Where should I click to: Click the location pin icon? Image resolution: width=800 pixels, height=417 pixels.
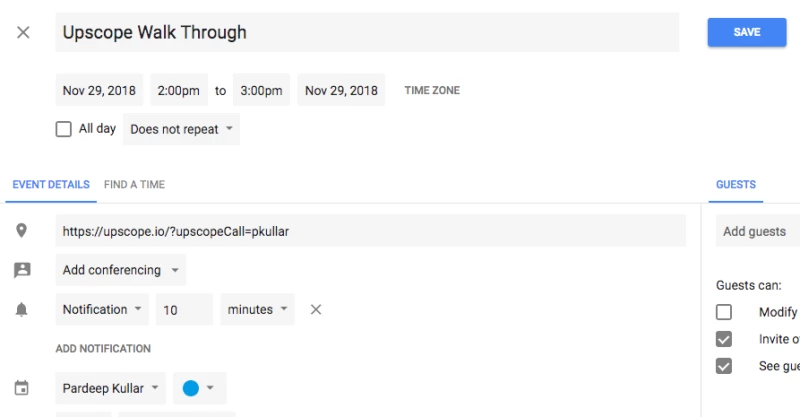click(x=22, y=230)
